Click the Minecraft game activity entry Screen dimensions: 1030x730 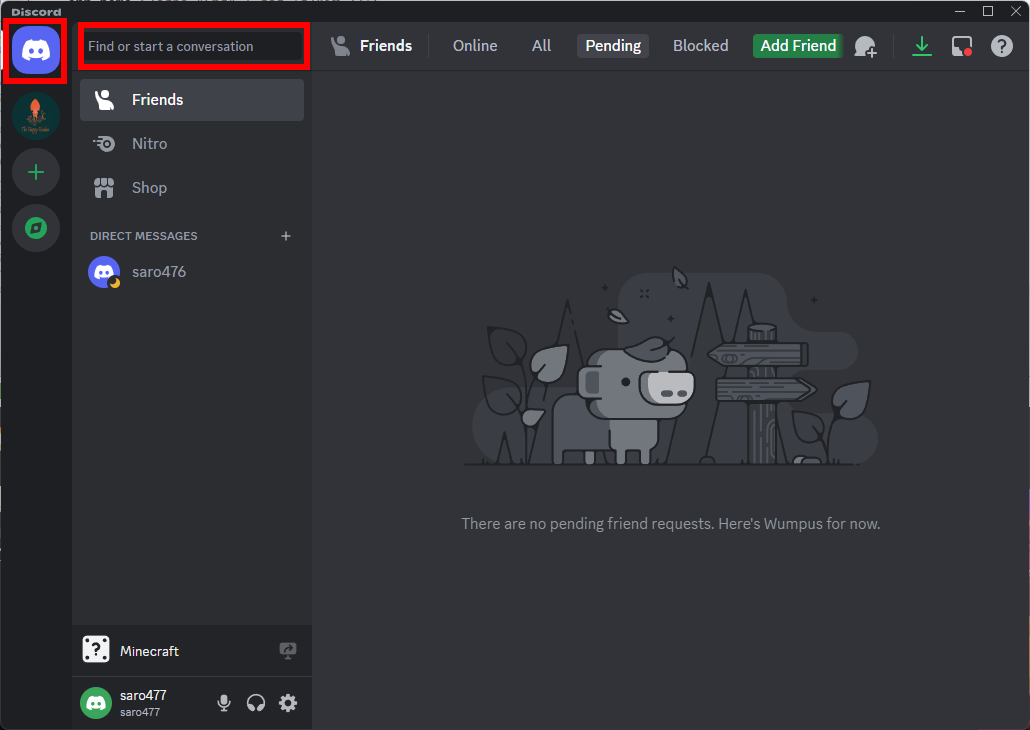(x=192, y=650)
